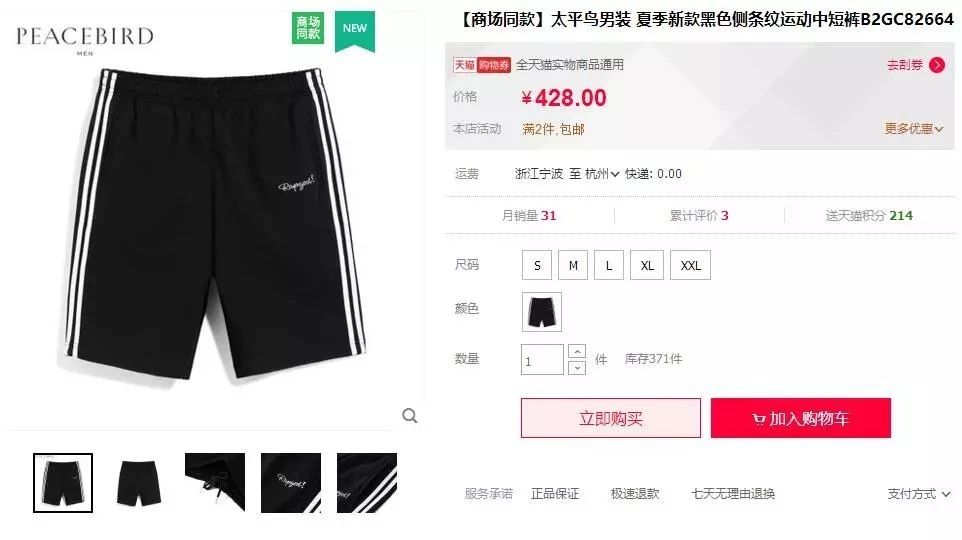This screenshot has width=962, height=540.
Task: Select the black shorts color swatch
Action: [x=542, y=312]
